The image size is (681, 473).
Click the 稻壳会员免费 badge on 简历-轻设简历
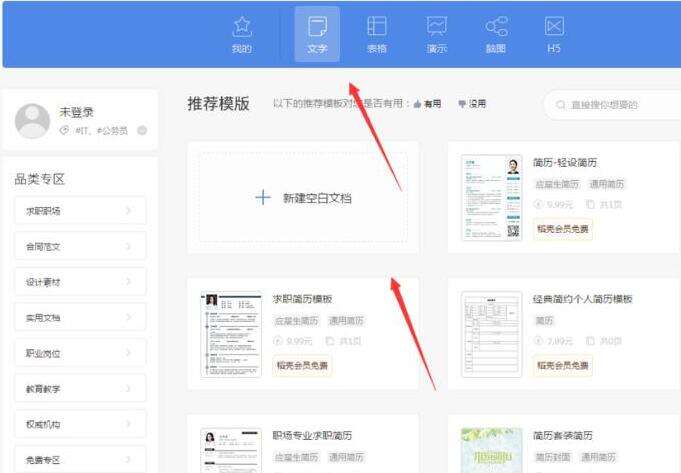pyautogui.click(x=562, y=229)
